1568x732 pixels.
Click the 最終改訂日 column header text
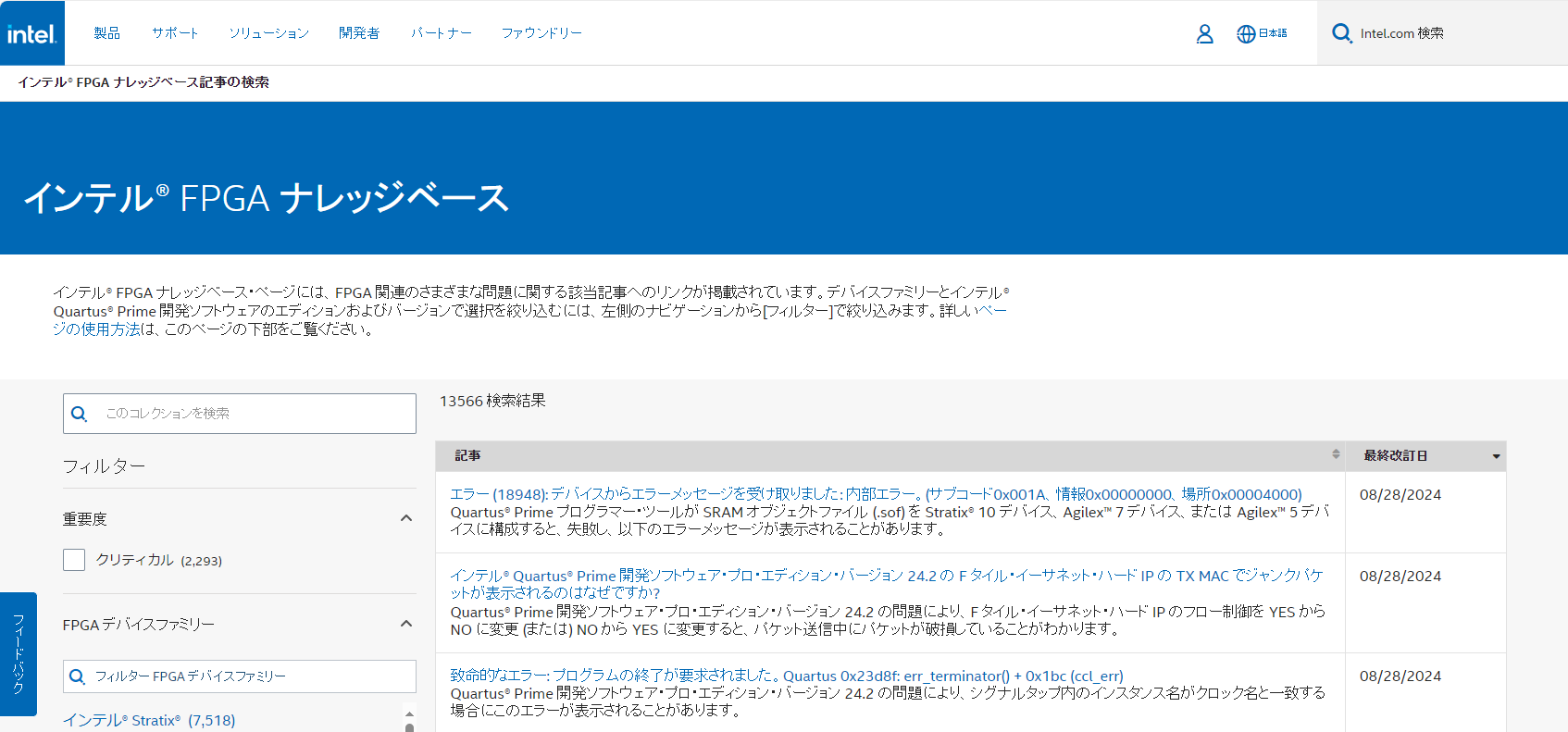[1395, 455]
